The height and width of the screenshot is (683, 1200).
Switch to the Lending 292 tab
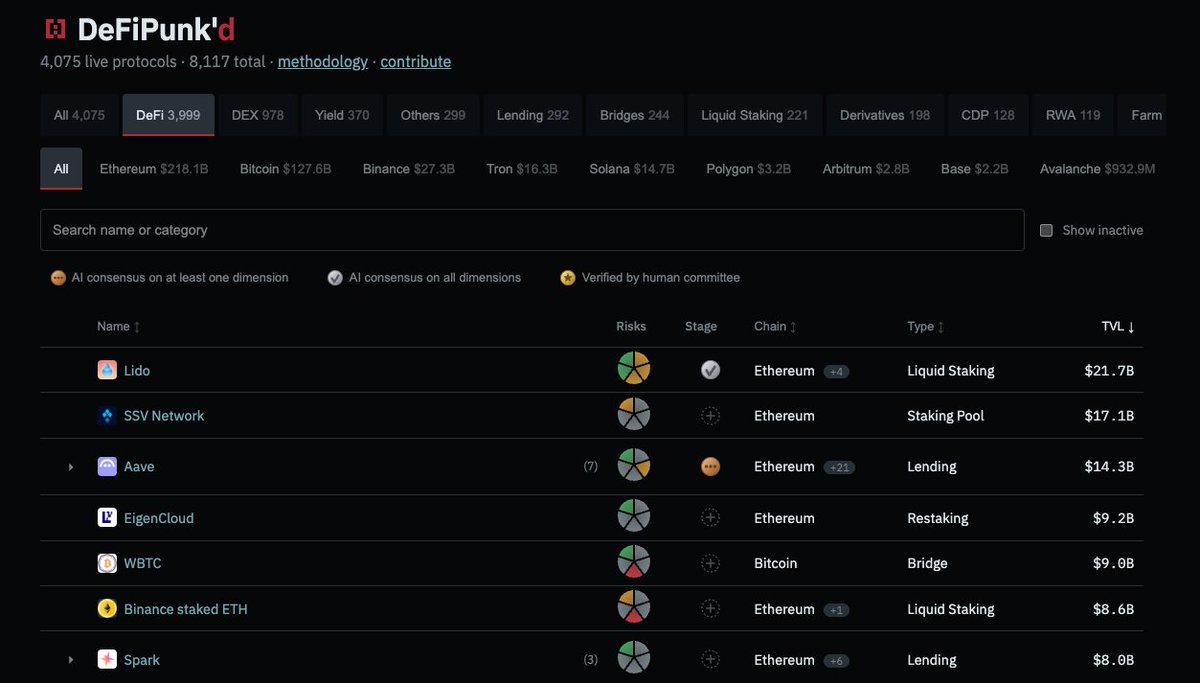(x=533, y=115)
